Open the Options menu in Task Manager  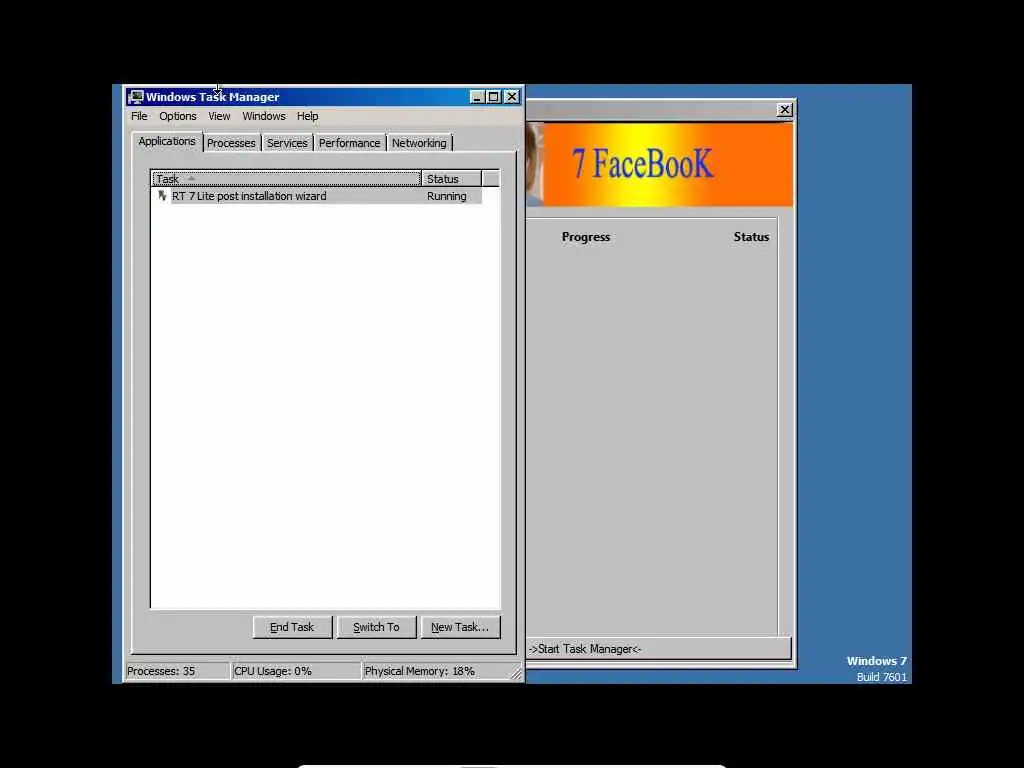[x=178, y=116]
